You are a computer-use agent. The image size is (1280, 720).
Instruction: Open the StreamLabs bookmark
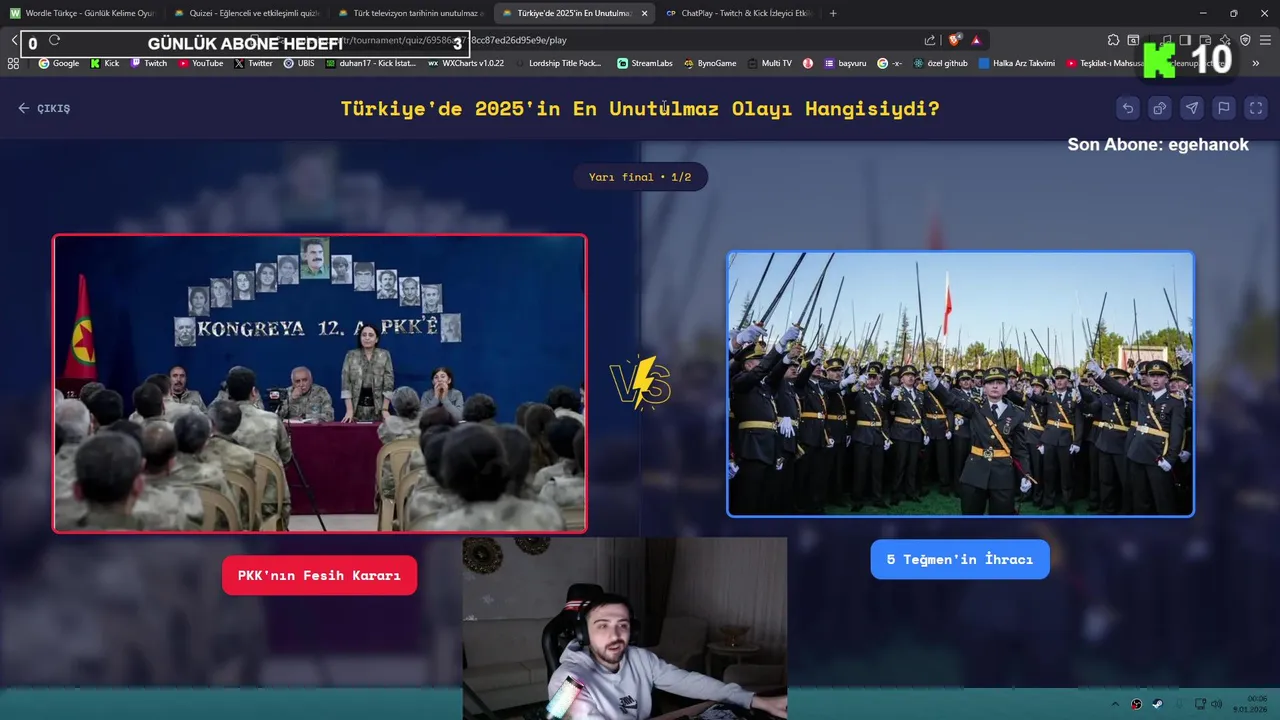coord(645,63)
